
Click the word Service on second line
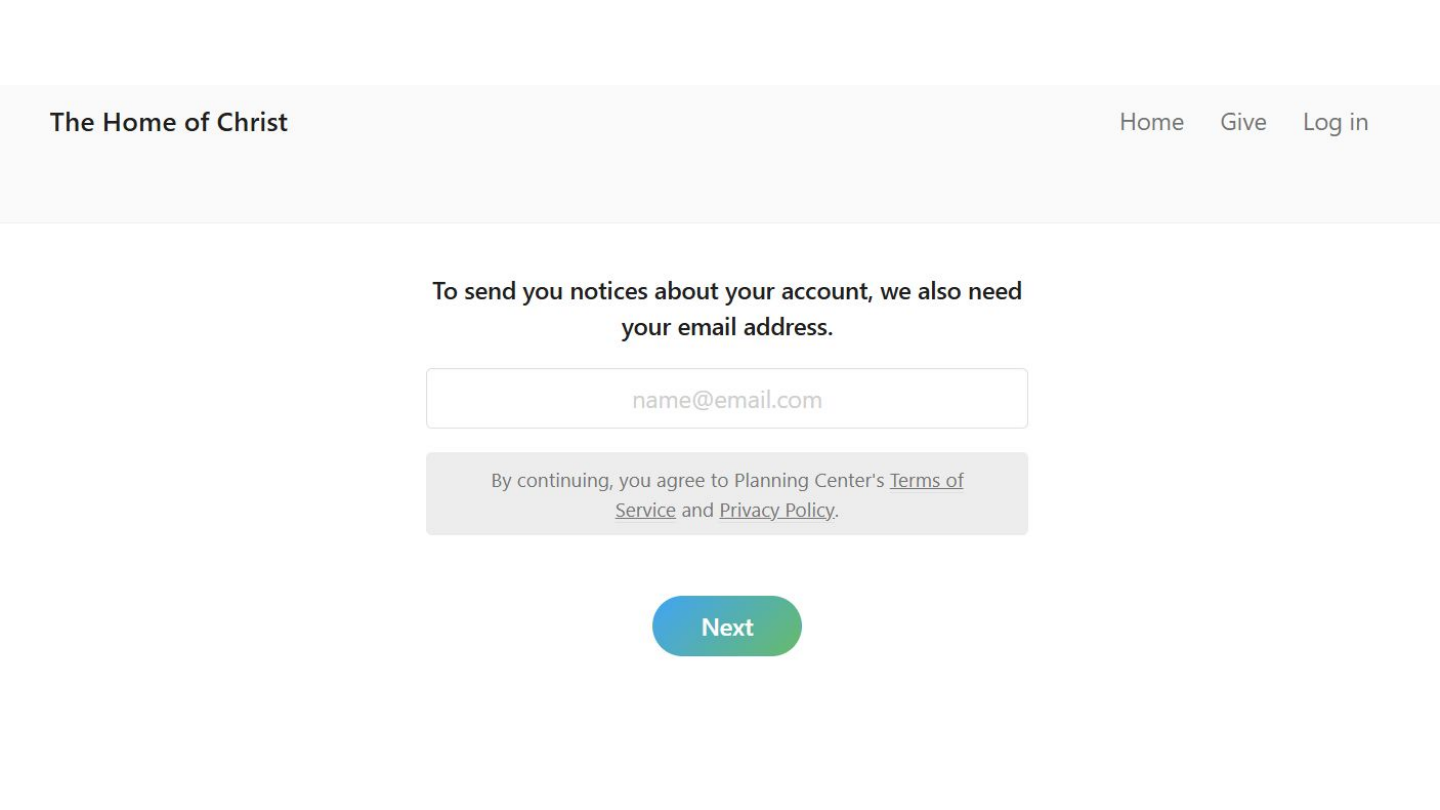(x=645, y=510)
